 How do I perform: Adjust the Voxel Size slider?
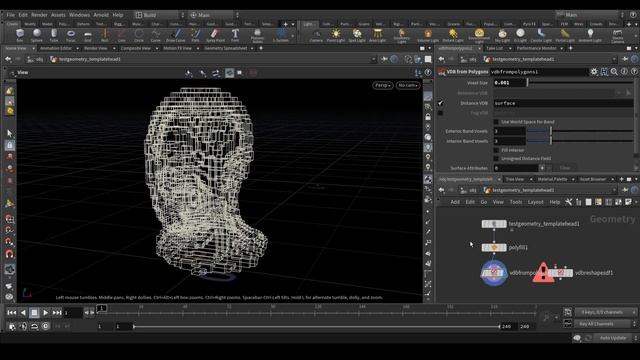click(580, 83)
